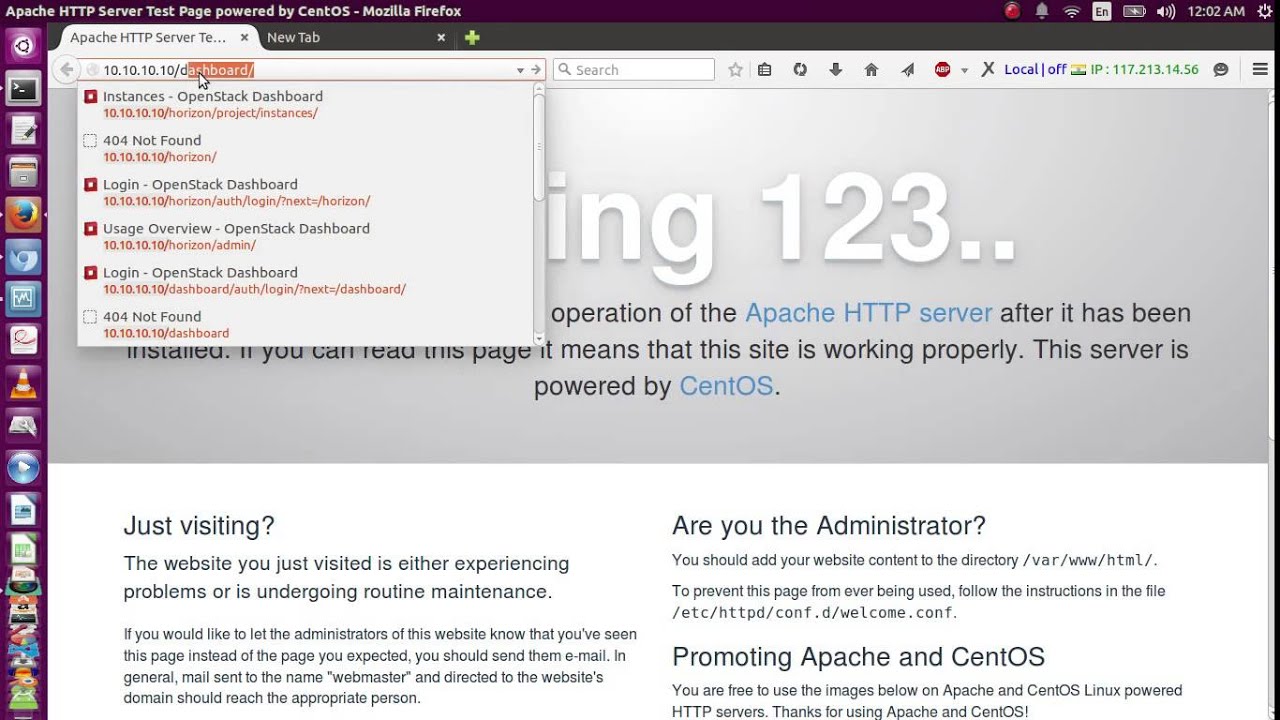Open the volume sound indicator

point(1166,11)
